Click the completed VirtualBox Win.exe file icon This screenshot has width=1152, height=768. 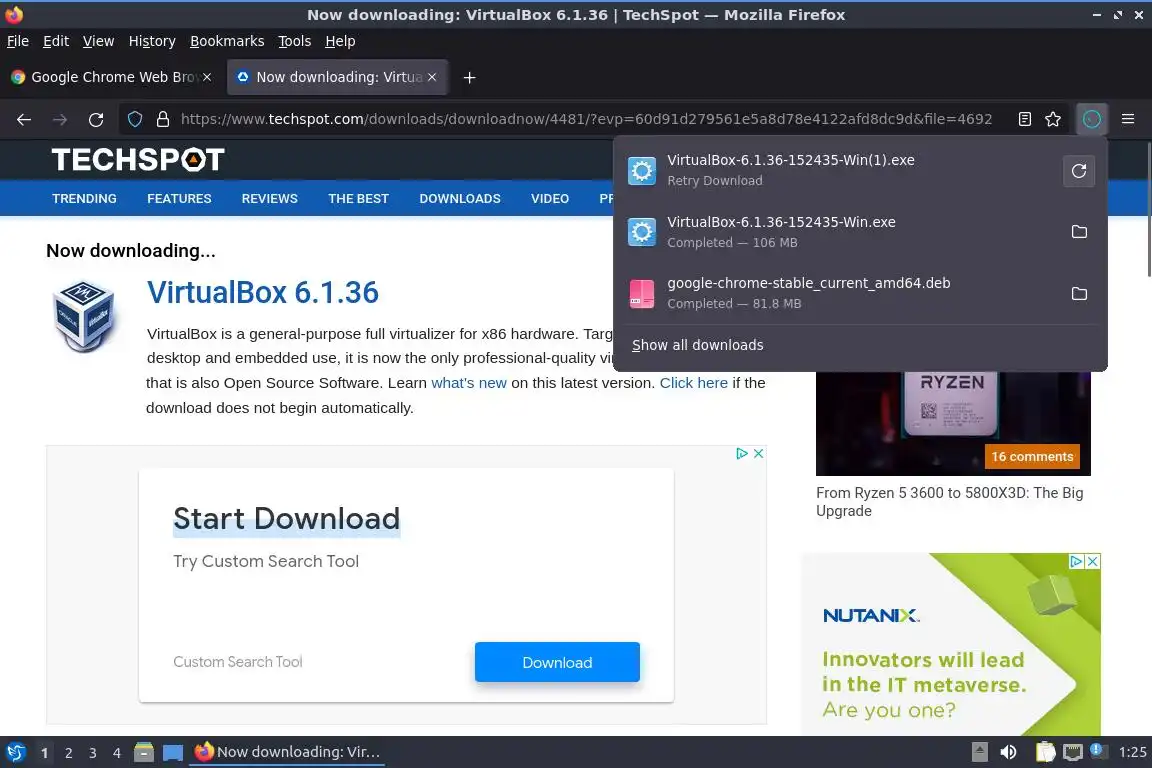(x=641, y=232)
